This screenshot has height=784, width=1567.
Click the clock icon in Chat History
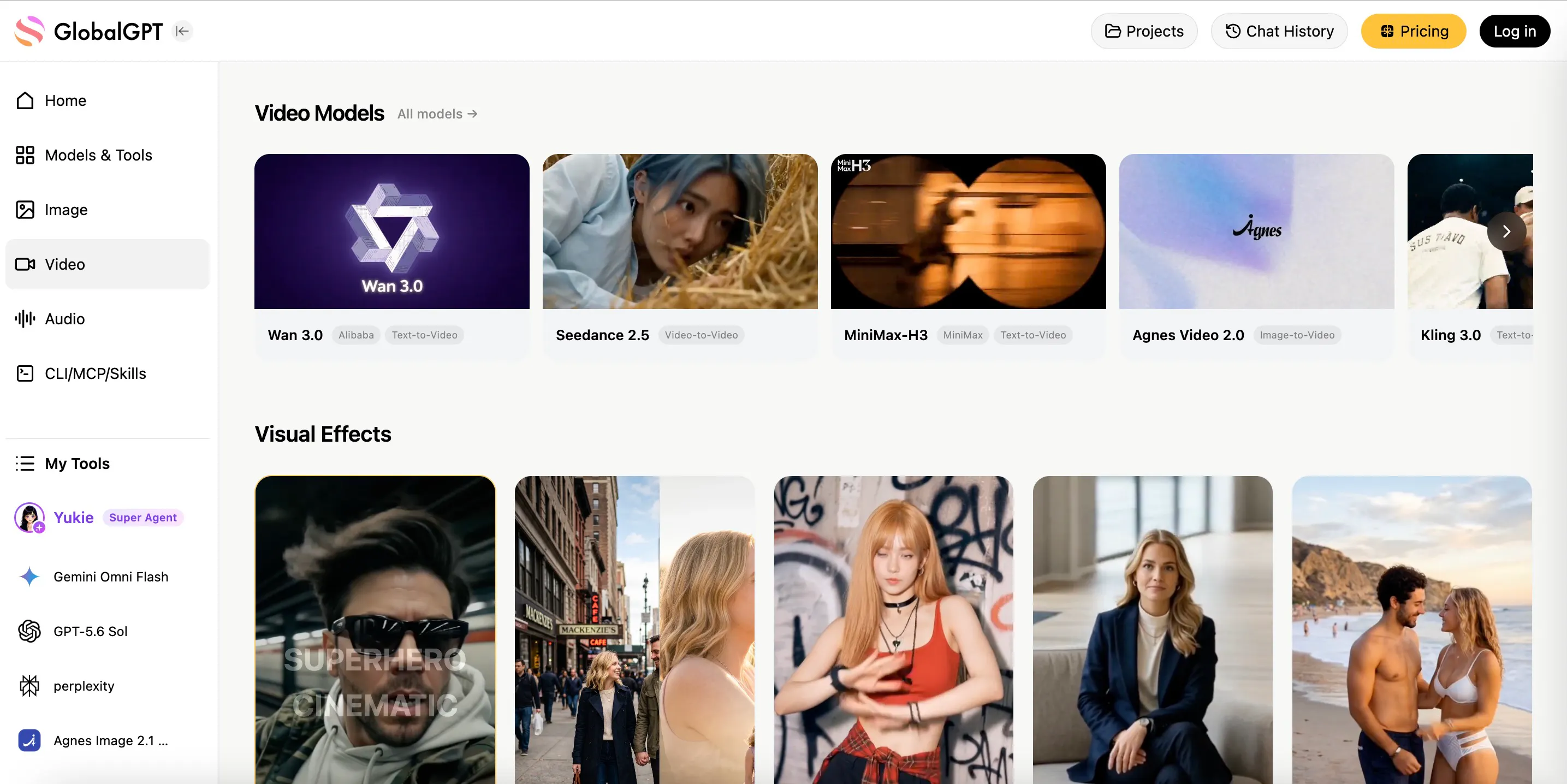click(x=1232, y=31)
